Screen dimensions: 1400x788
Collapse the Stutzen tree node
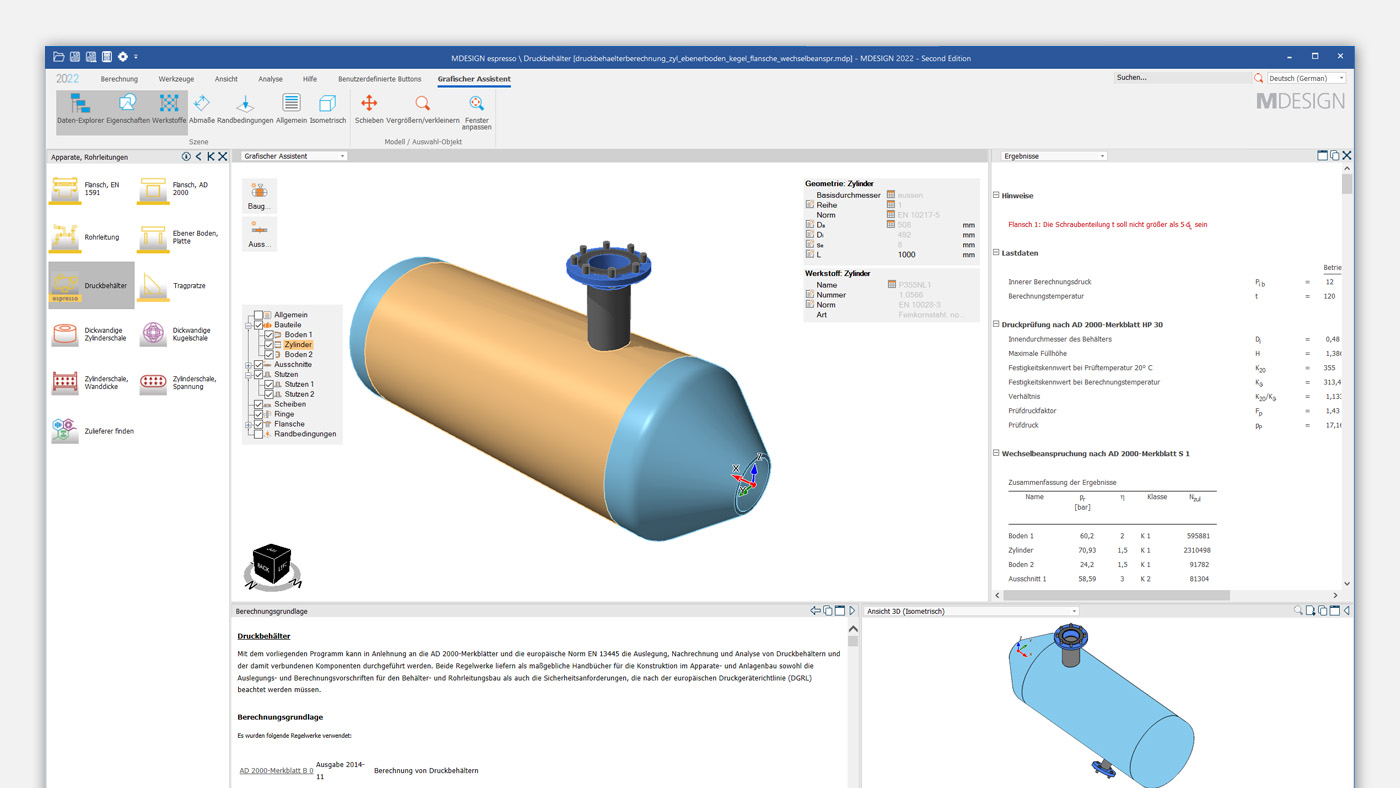(249, 375)
